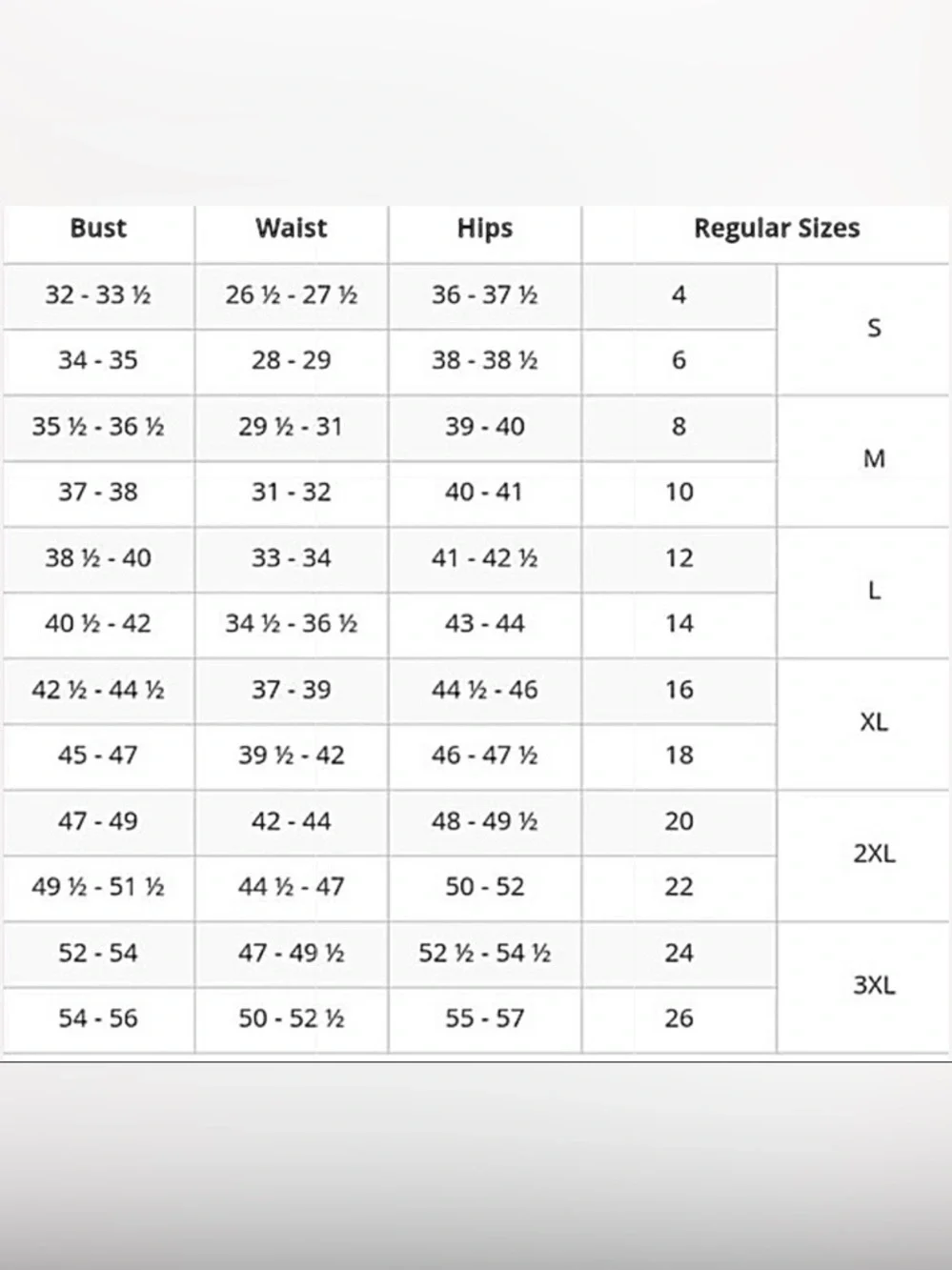Click hips measurement 43 - 44
Screen dimensions: 952x1270
pos(484,624)
